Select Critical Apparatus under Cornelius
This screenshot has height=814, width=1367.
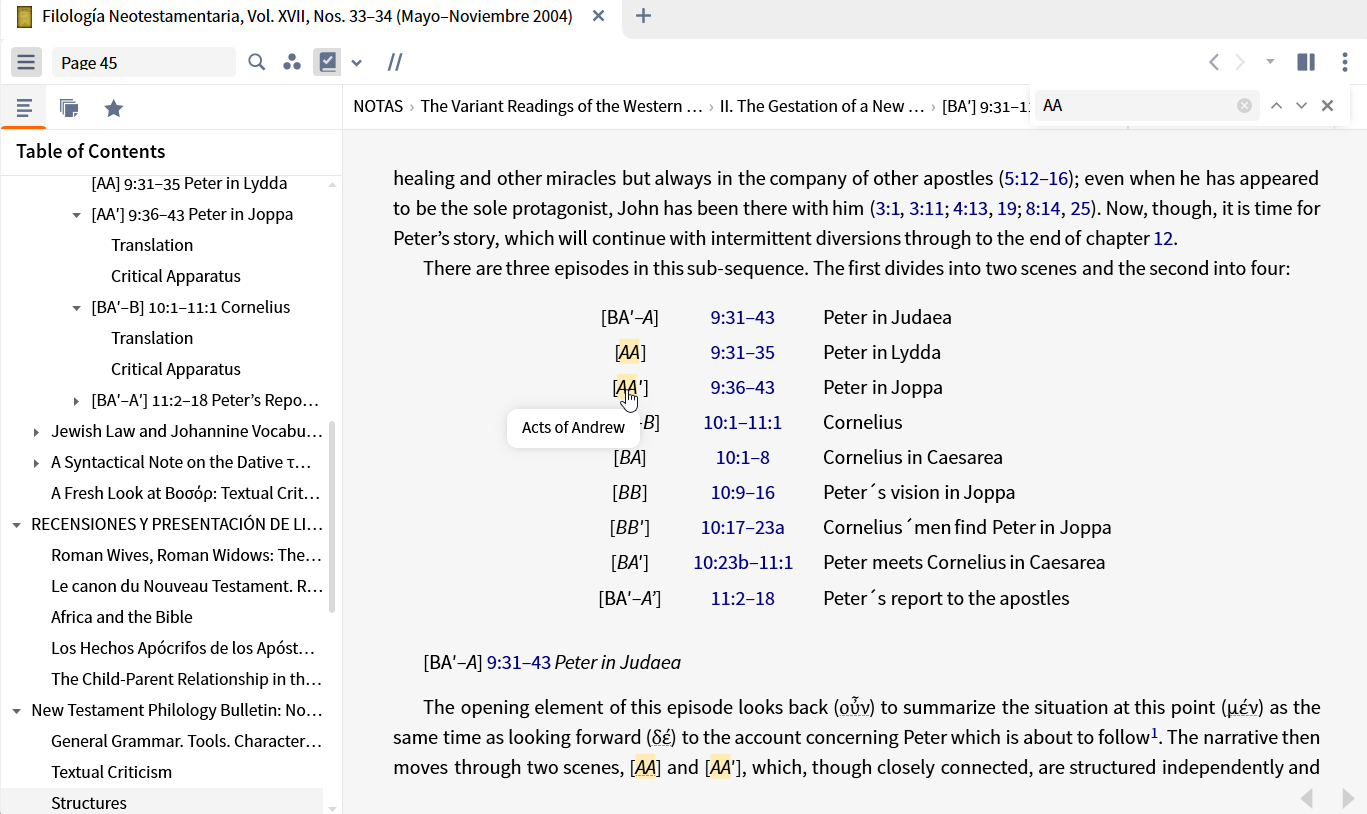pos(176,369)
